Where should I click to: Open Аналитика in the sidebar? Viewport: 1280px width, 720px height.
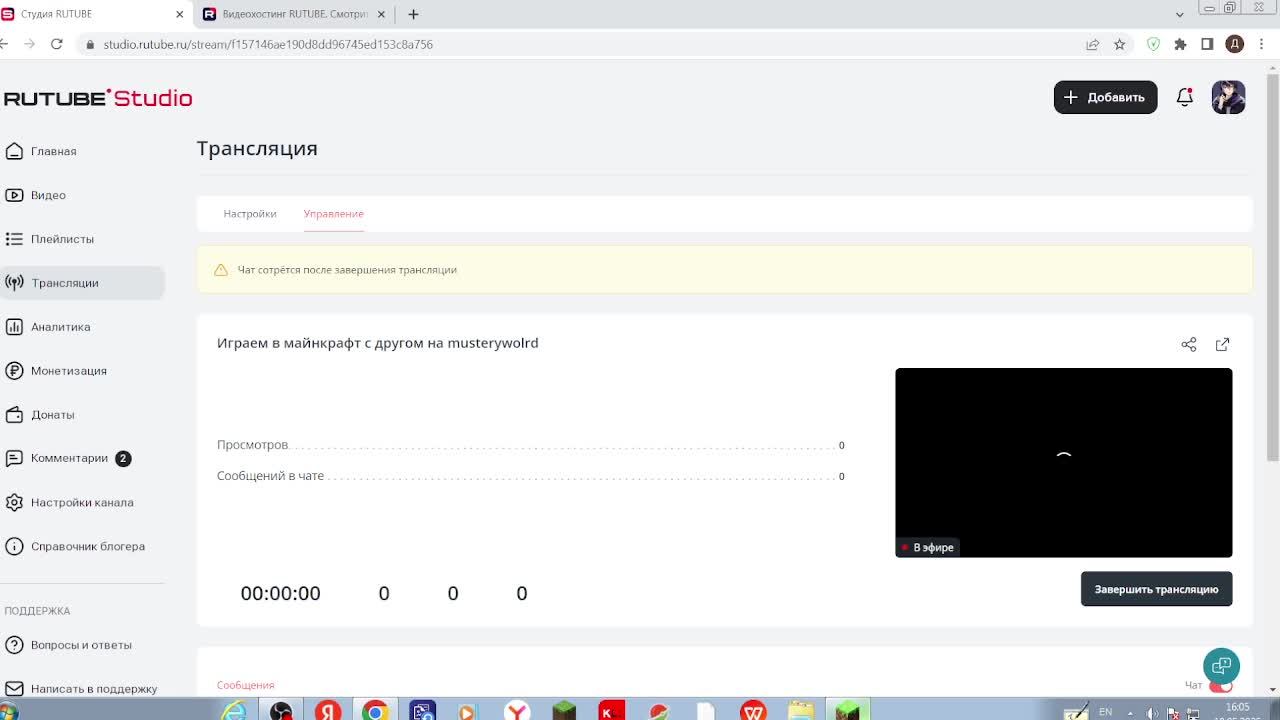click(x=48, y=327)
